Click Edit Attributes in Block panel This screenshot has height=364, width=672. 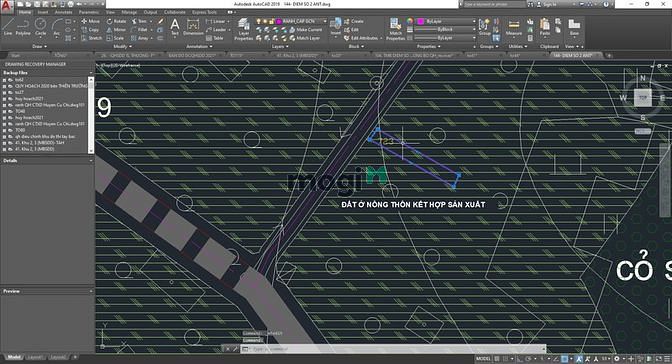(x=360, y=38)
